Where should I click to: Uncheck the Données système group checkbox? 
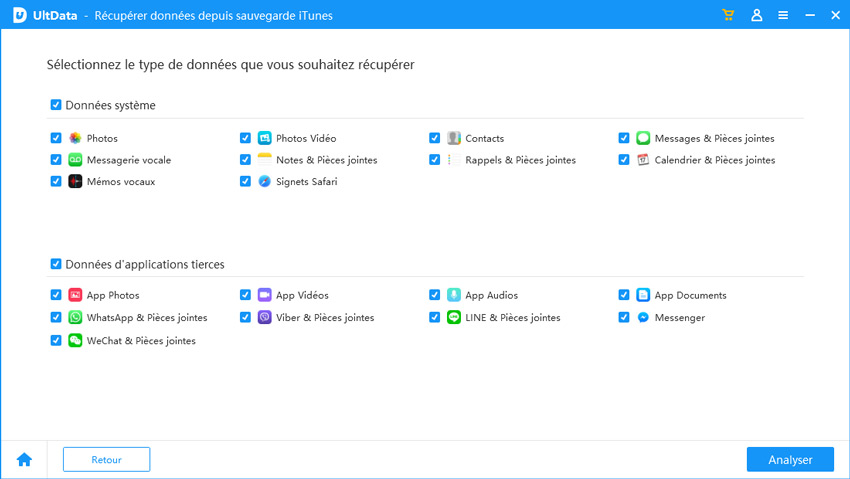pyautogui.click(x=56, y=104)
